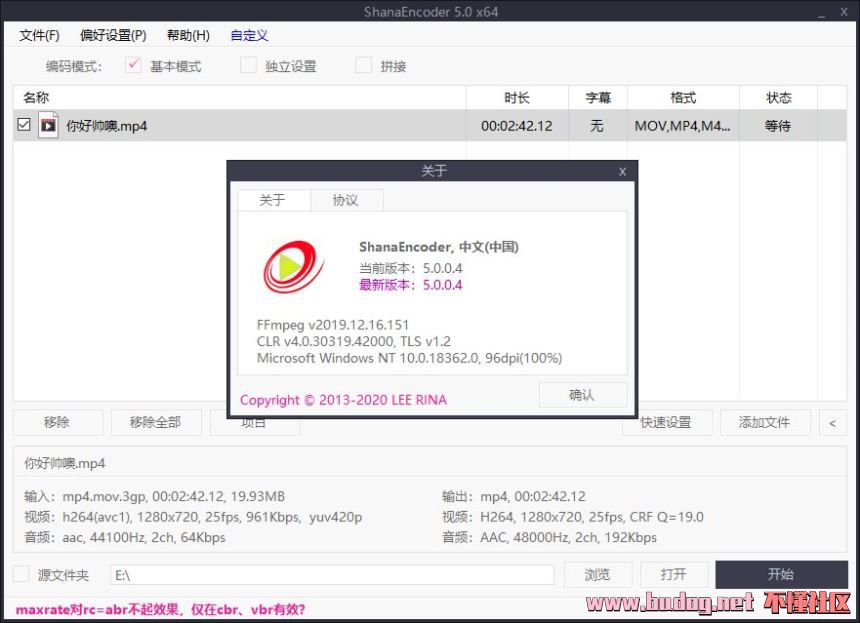Switch to the 协议 tab
Viewport: 860px width, 623px height.
pyautogui.click(x=346, y=200)
